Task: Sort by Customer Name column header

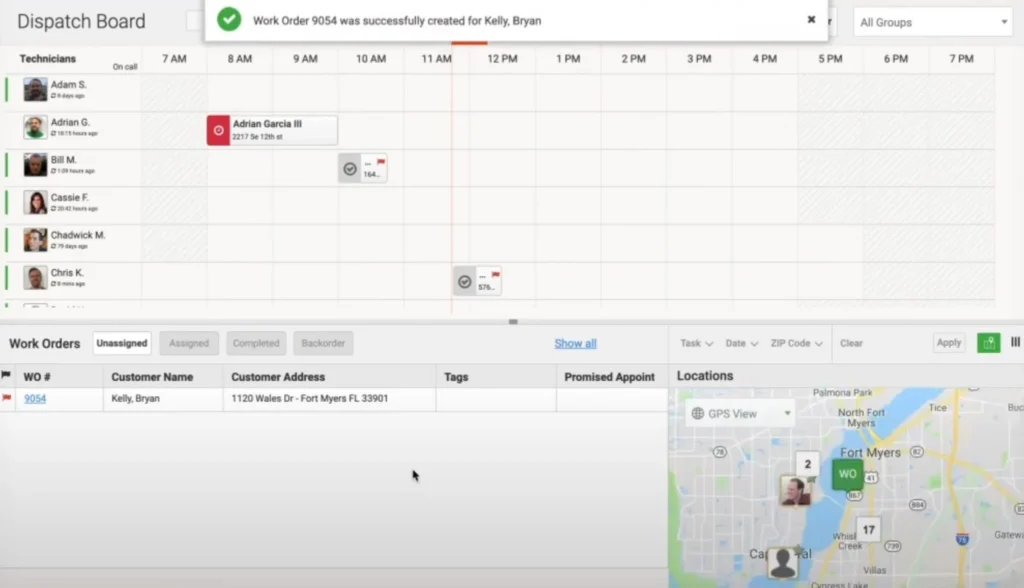Action: pos(152,377)
